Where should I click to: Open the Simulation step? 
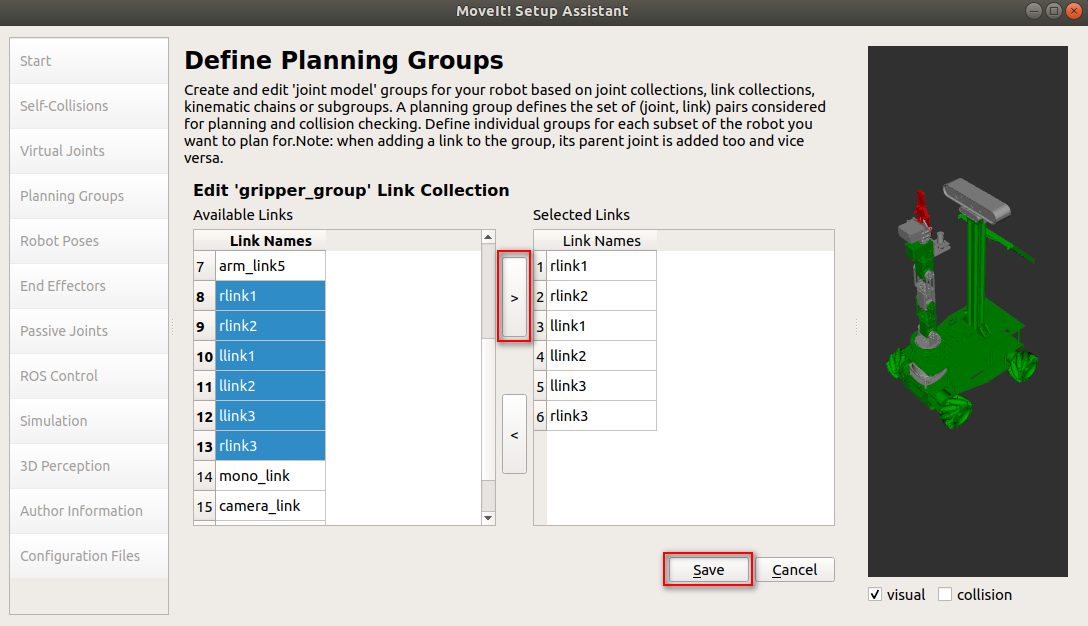[89, 421]
